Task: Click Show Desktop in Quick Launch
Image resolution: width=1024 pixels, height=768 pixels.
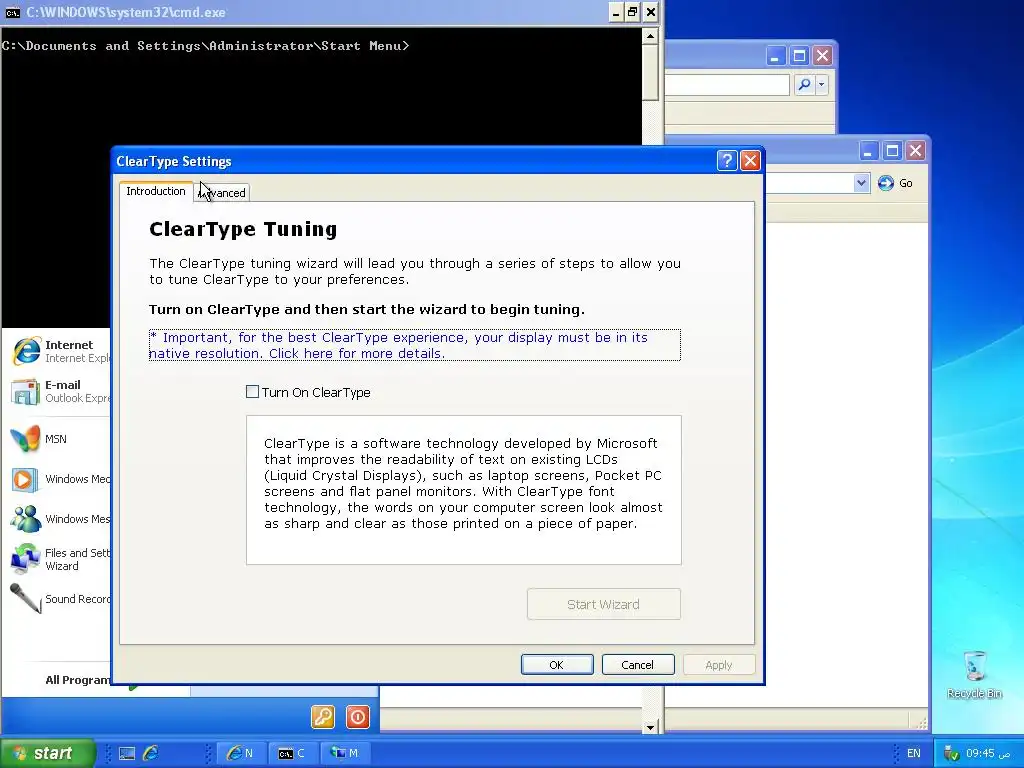Action: click(127, 754)
